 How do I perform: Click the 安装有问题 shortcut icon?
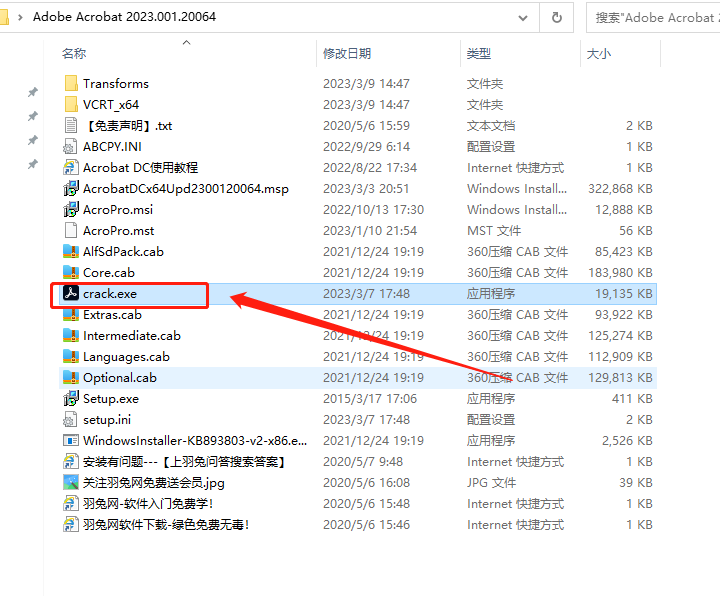70,462
